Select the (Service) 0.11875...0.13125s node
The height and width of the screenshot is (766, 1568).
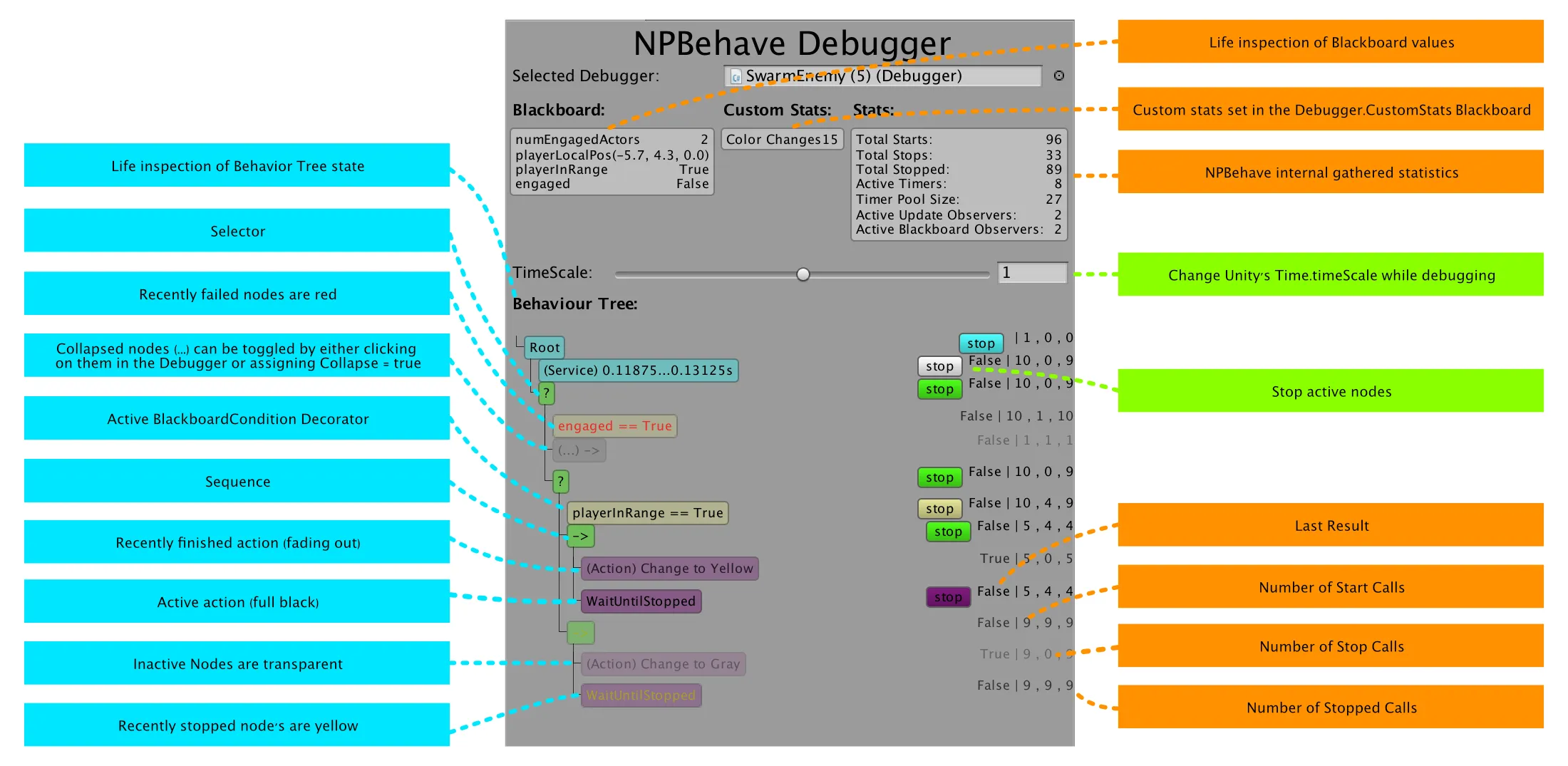[639, 371]
